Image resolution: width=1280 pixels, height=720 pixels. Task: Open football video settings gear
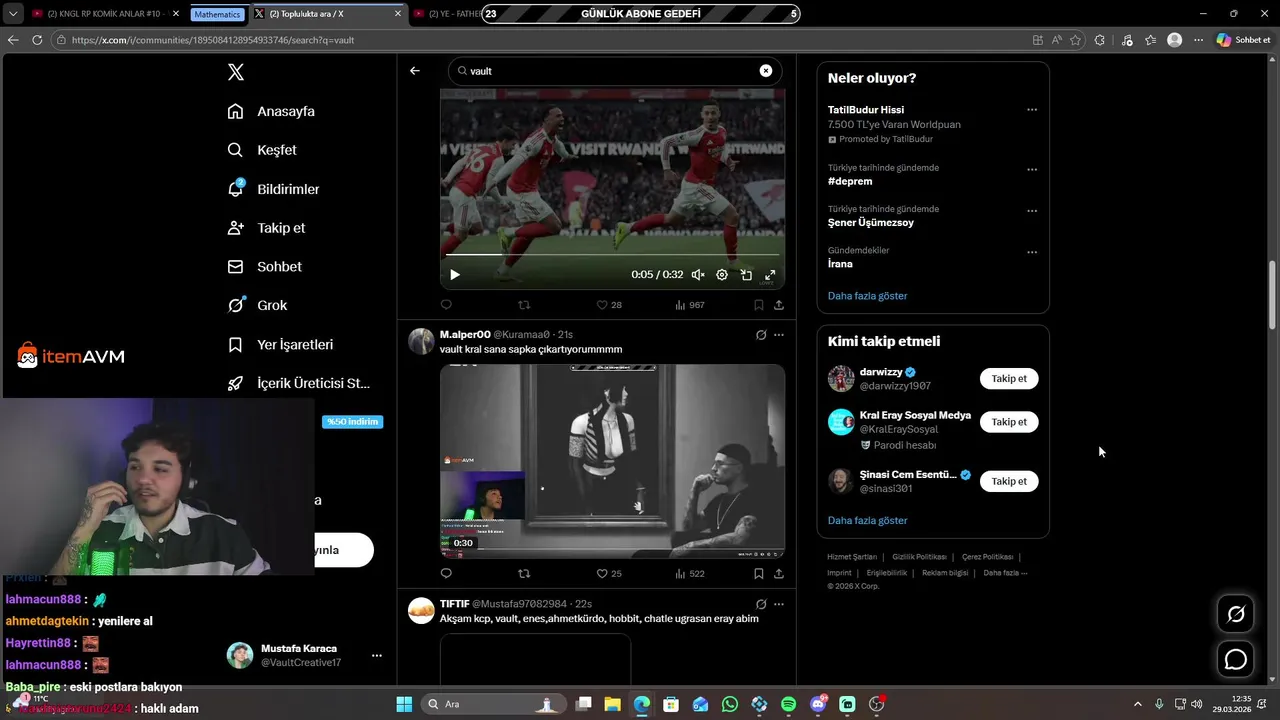(722, 275)
